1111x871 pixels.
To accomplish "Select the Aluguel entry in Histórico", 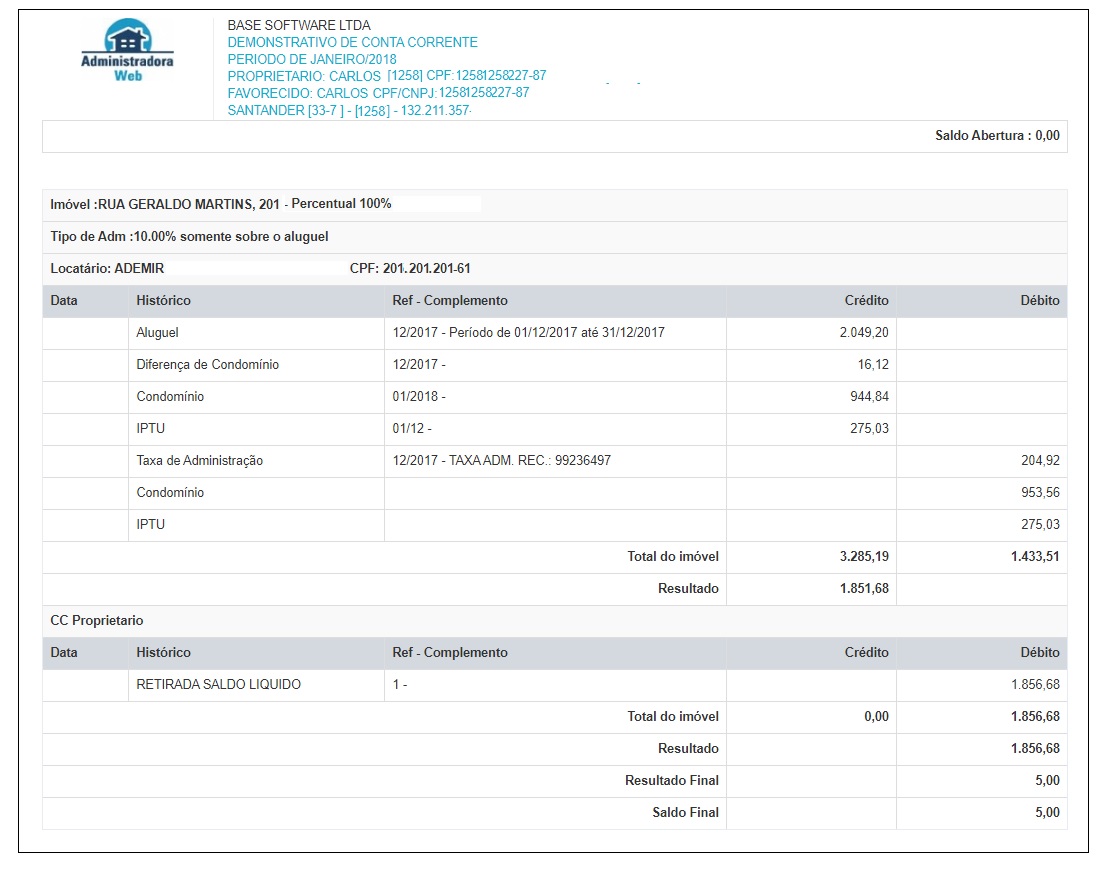I will 157,333.
